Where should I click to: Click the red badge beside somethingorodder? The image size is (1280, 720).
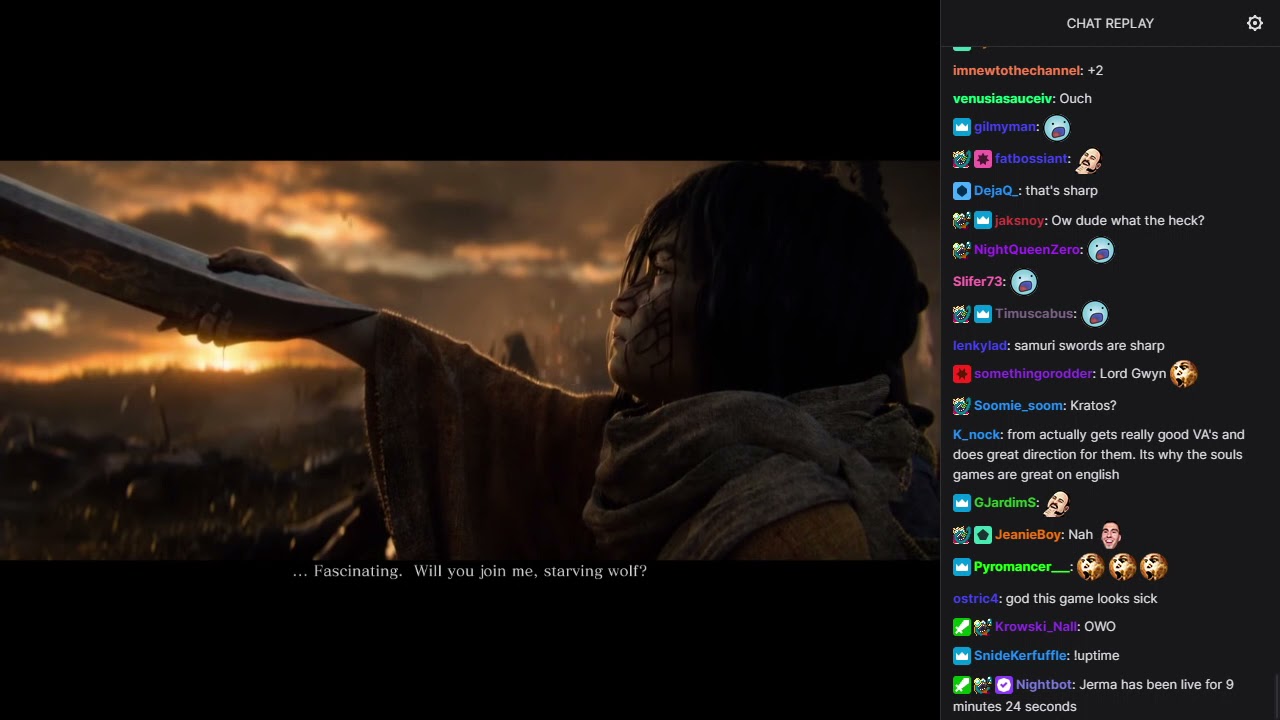pyautogui.click(x=962, y=374)
